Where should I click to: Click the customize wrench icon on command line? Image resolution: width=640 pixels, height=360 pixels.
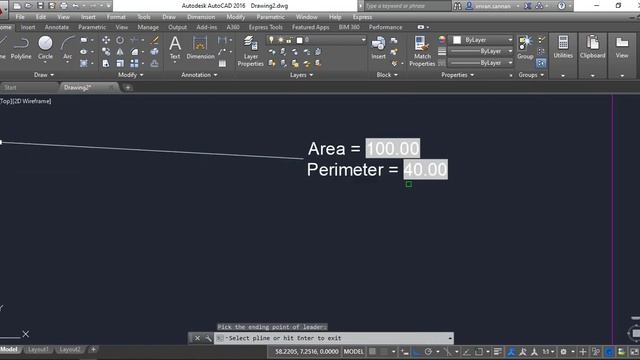click(x=208, y=338)
